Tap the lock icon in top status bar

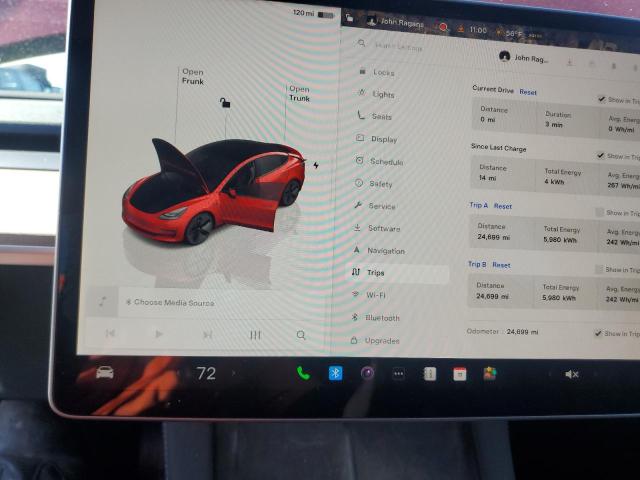pos(349,18)
